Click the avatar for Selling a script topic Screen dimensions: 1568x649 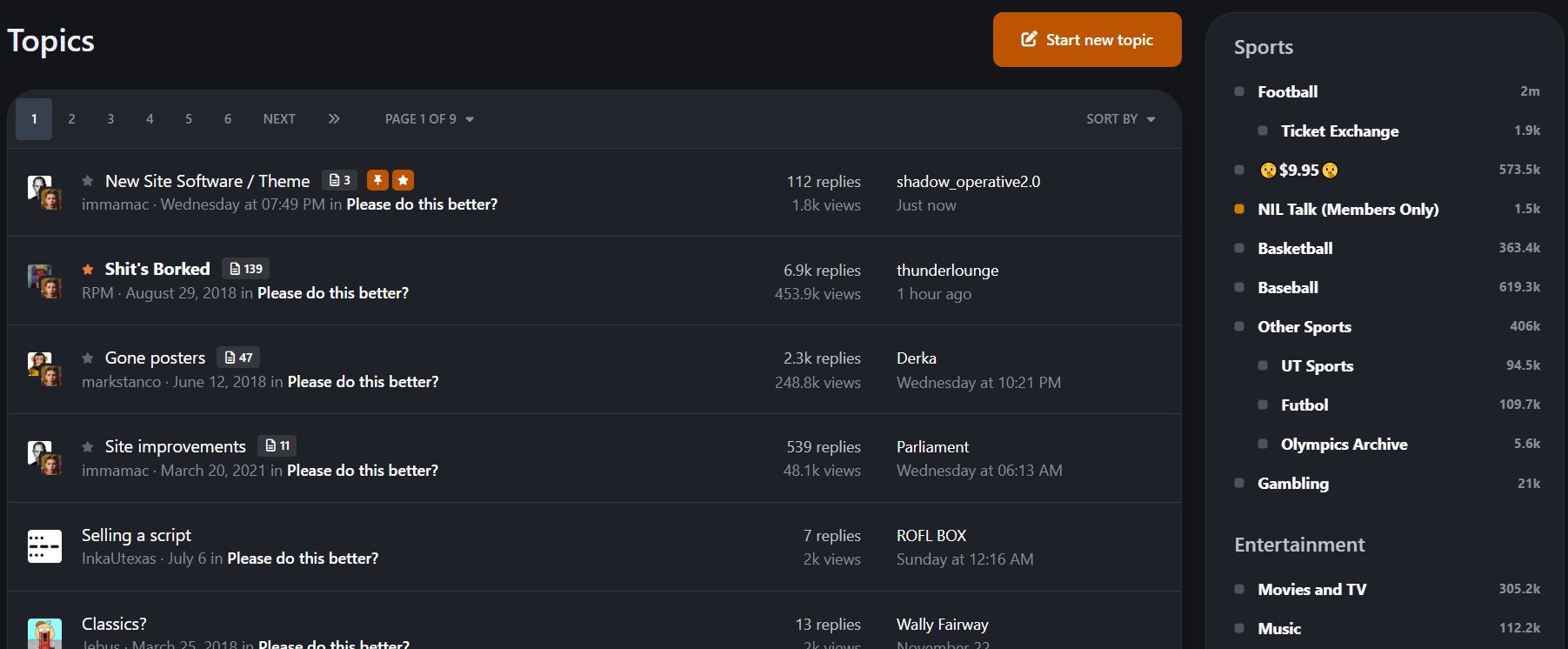tap(44, 546)
